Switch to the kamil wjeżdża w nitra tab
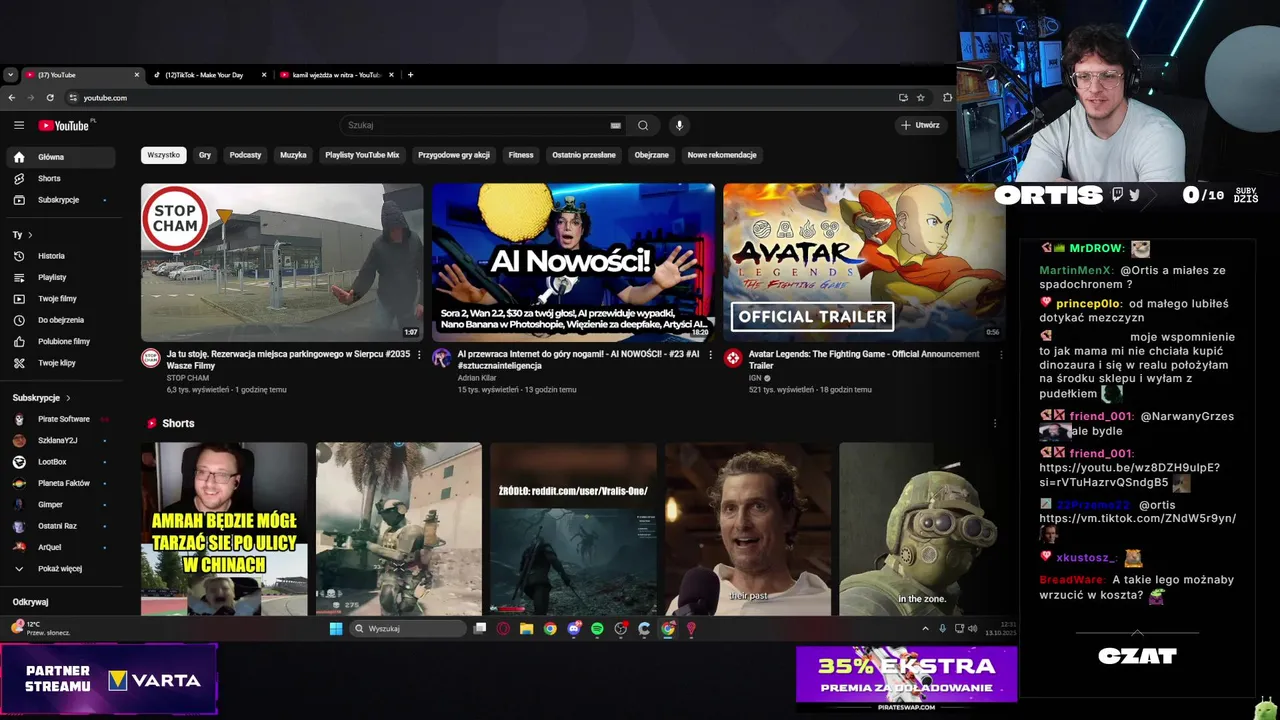The image size is (1280, 720). click(x=336, y=75)
